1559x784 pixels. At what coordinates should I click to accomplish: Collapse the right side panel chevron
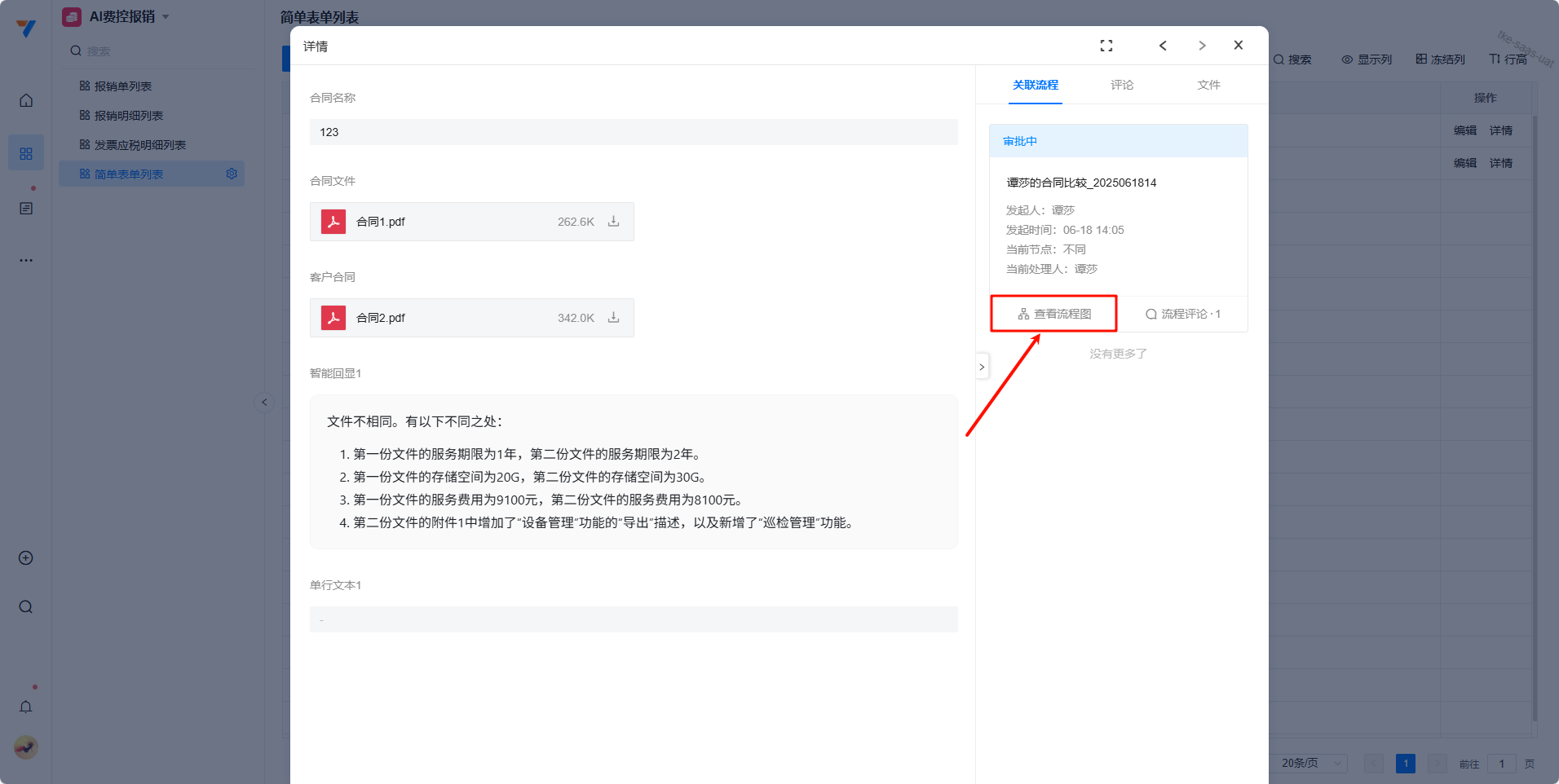click(x=982, y=367)
